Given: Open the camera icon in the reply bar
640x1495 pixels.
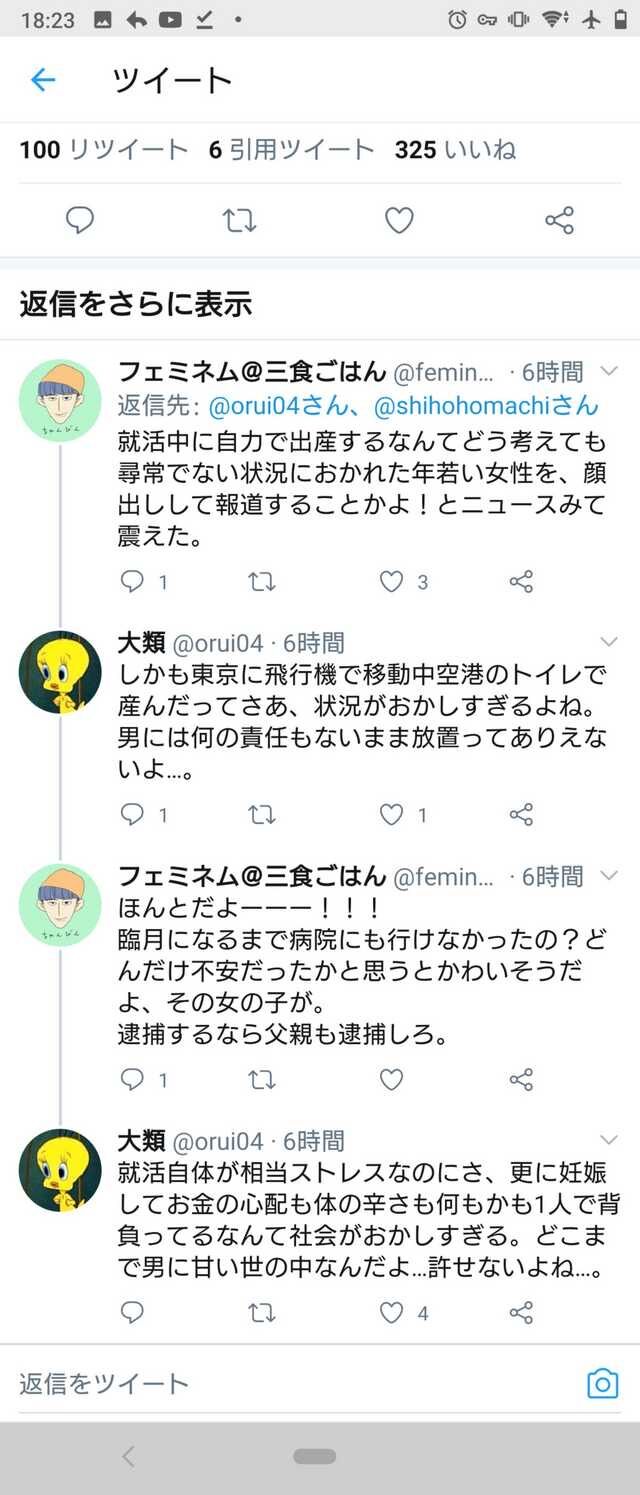Looking at the screenshot, I should click(x=602, y=1383).
